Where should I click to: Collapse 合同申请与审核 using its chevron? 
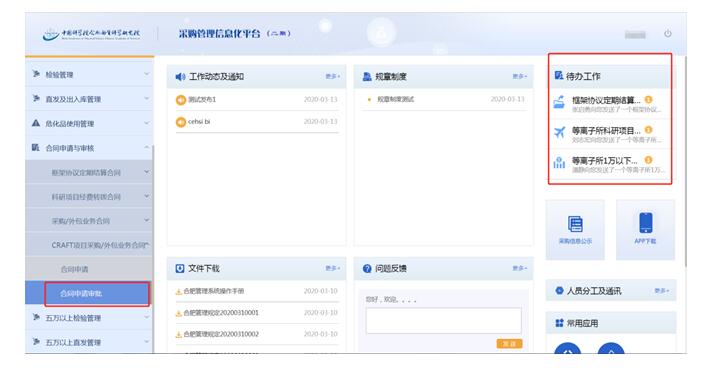[147, 147]
